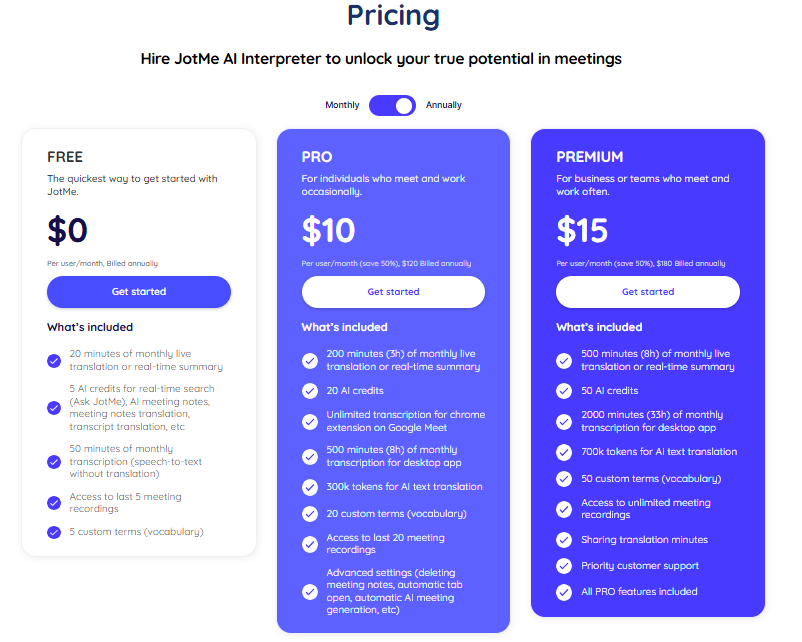The image size is (802, 642).
Task: Click the checkmark beside 700k tokens AI text translation
Action: pos(564,452)
